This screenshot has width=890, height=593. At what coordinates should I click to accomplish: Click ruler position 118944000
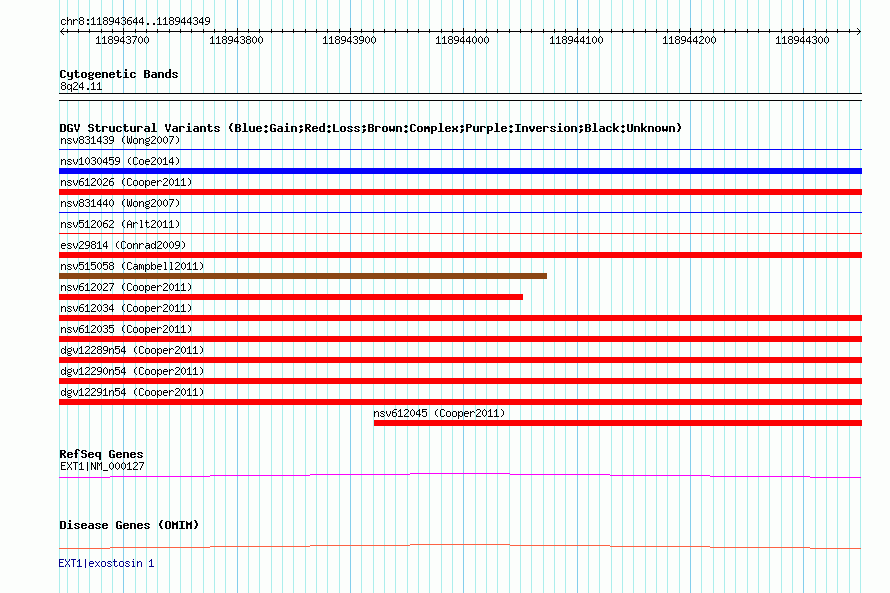462,40
